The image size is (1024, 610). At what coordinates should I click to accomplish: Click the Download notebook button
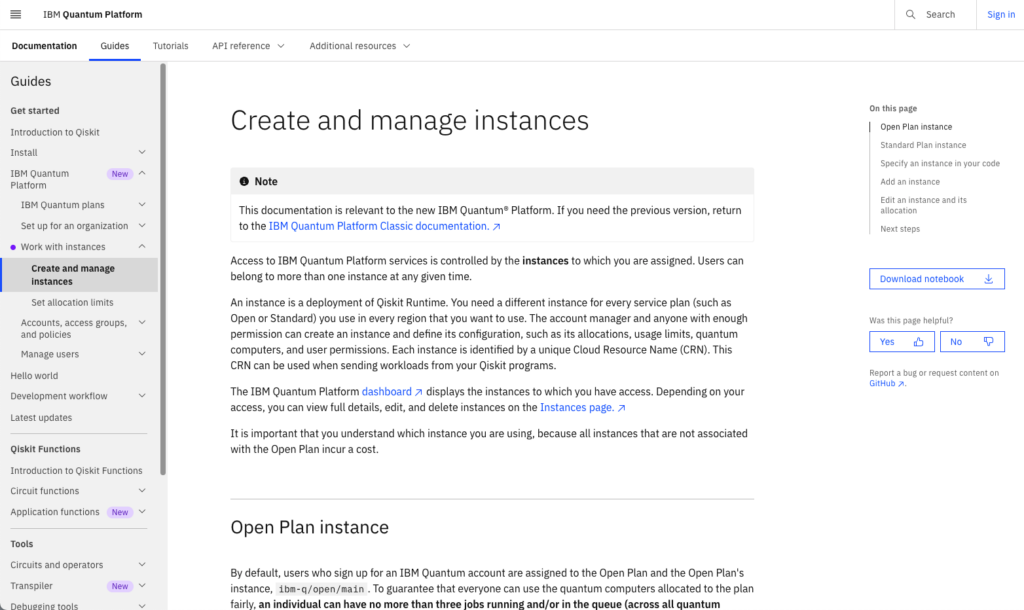click(x=936, y=279)
